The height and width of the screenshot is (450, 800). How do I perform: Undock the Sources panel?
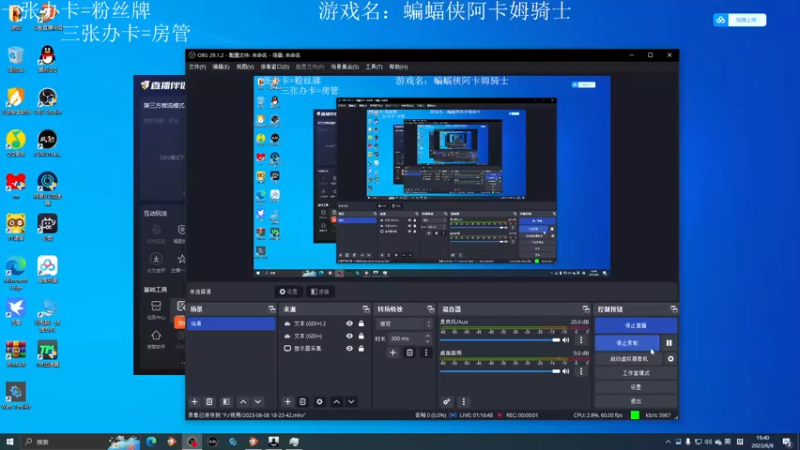point(366,309)
